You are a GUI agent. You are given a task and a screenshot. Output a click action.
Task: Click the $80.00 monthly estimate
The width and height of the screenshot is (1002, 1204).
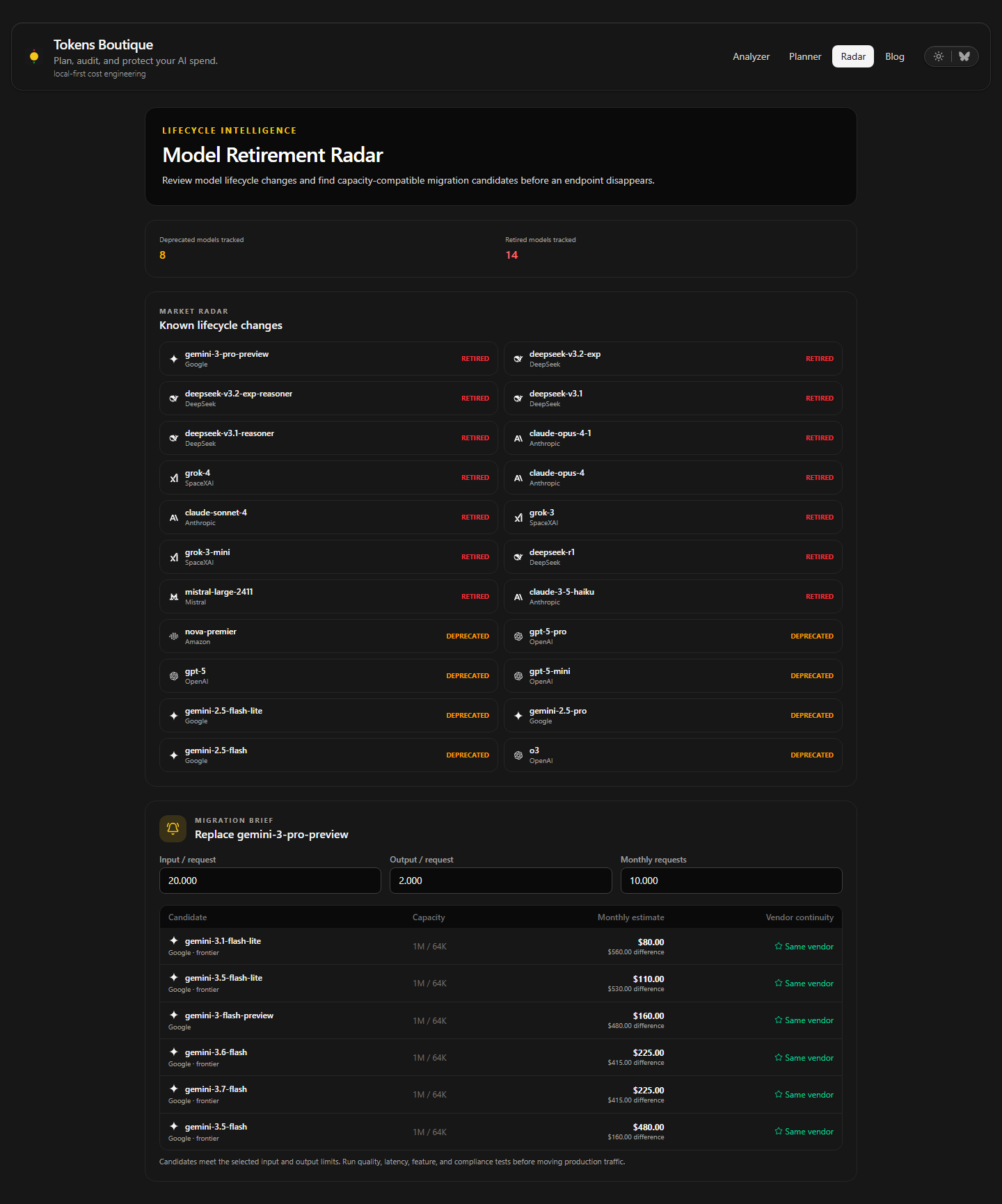pyautogui.click(x=651, y=942)
